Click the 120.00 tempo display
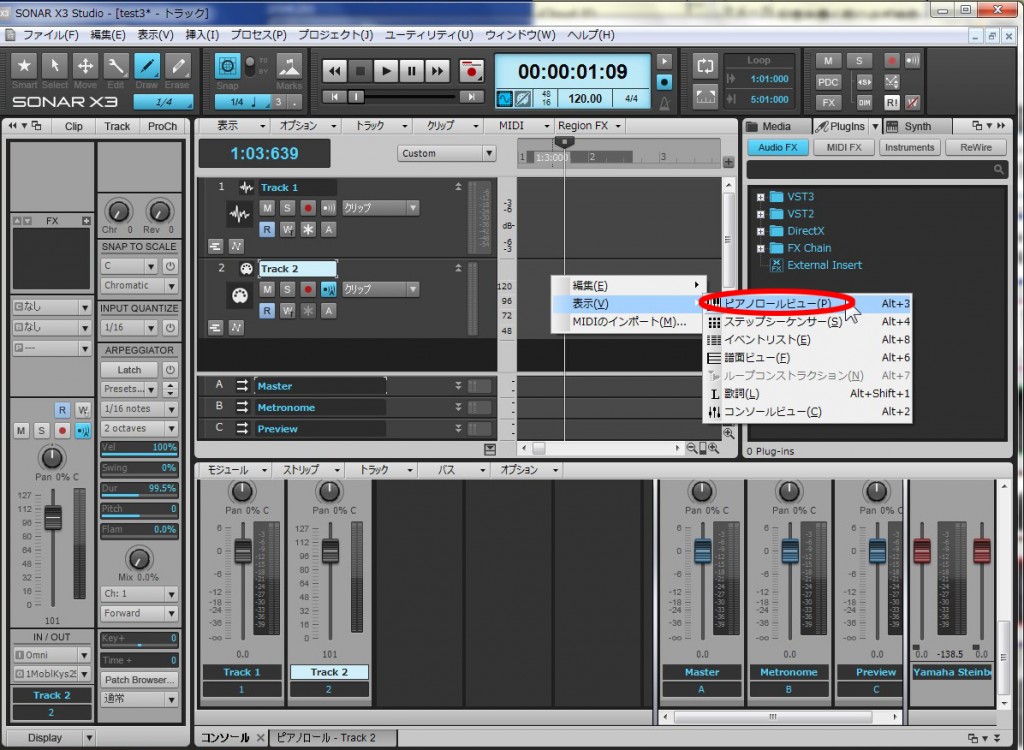This screenshot has height=750, width=1024. (584, 99)
